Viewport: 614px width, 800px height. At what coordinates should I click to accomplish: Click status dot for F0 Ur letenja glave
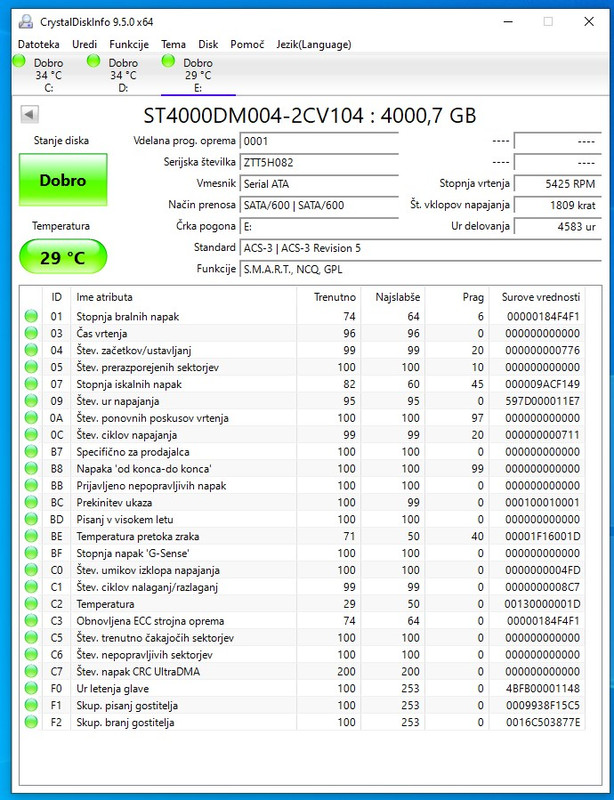31,688
